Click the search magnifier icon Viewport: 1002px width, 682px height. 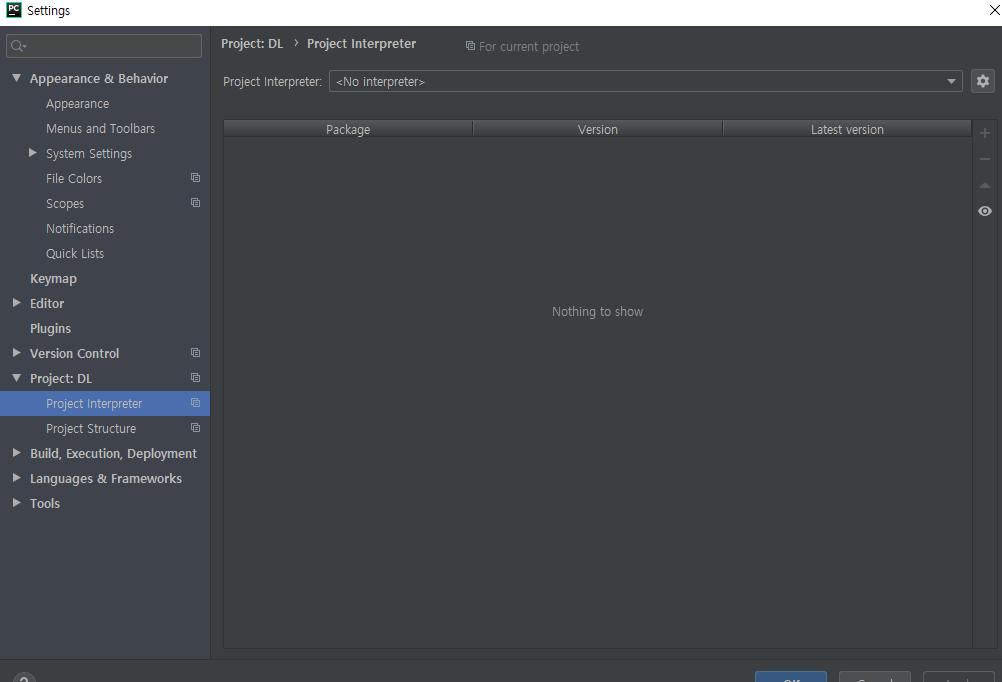(18, 46)
